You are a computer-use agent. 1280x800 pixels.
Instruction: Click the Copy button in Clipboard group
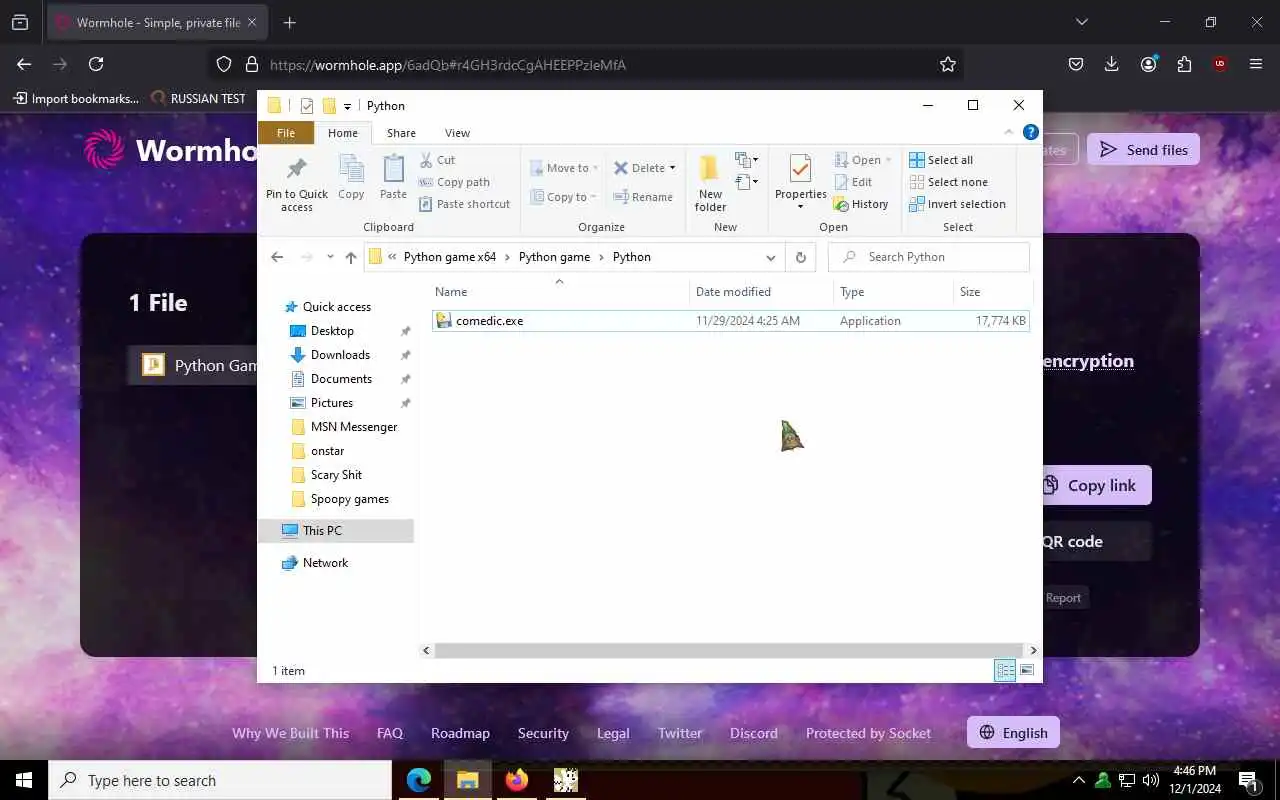(x=351, y=178)
